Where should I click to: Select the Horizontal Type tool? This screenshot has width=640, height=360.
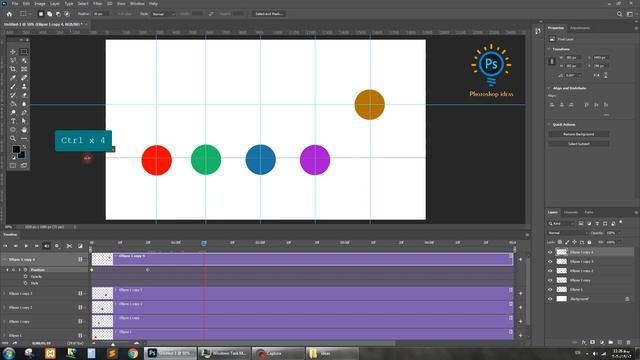coord(13,121)
